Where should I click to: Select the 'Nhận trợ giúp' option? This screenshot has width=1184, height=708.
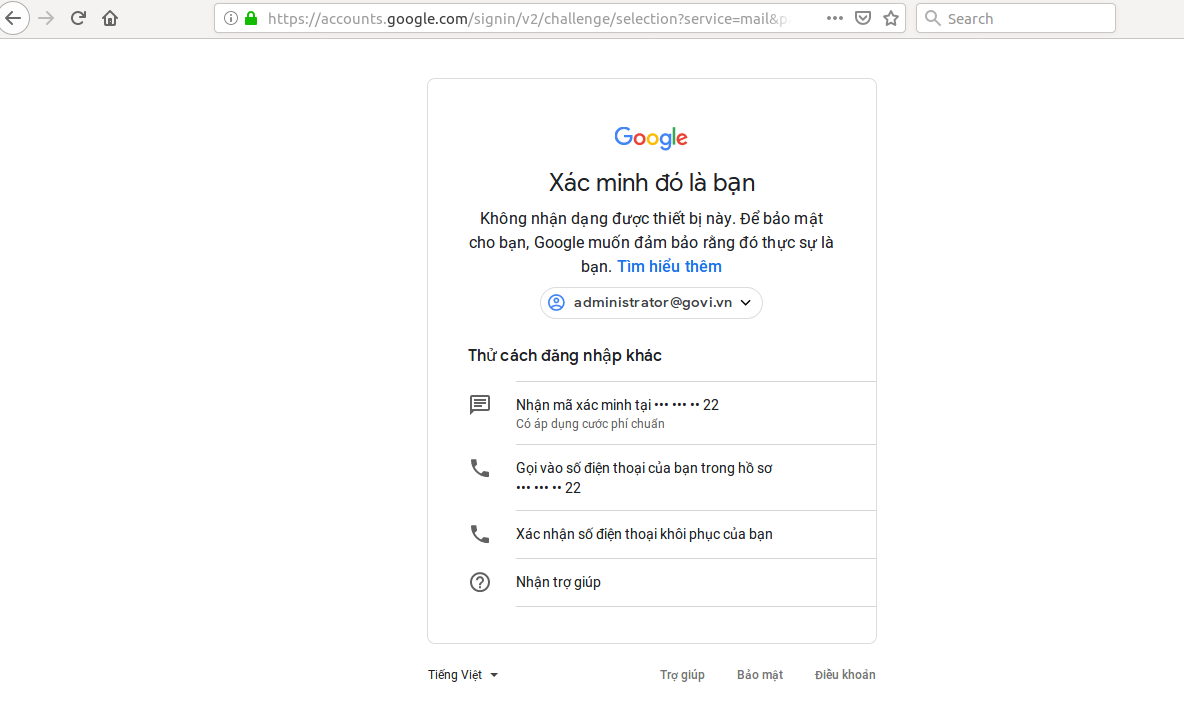pyautogui.click(x=672, y=582)
